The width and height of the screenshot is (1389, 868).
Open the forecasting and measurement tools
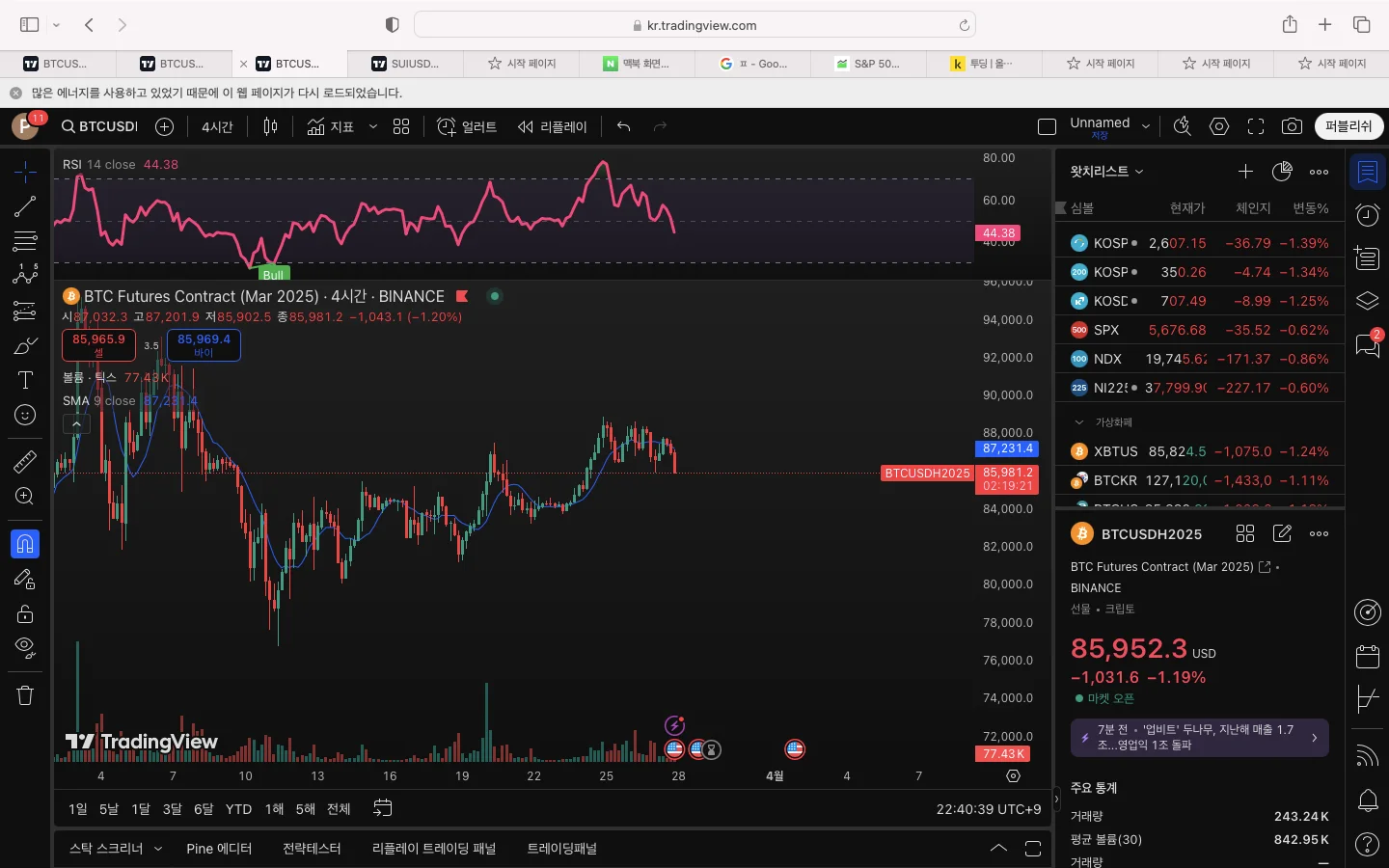coord(25,311)
